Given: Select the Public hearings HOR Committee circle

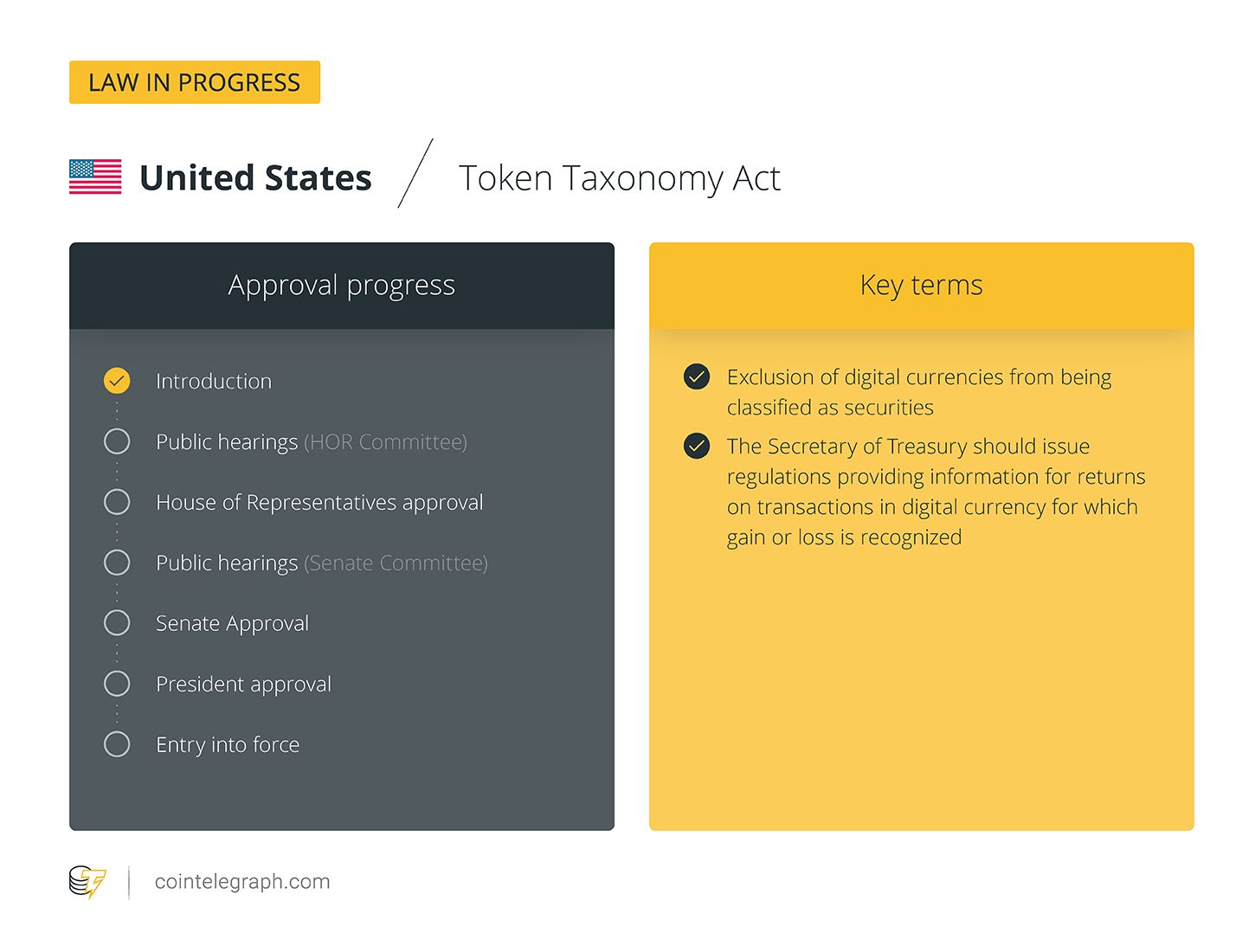Looking at the screenshot, I should tap(117, 441).
